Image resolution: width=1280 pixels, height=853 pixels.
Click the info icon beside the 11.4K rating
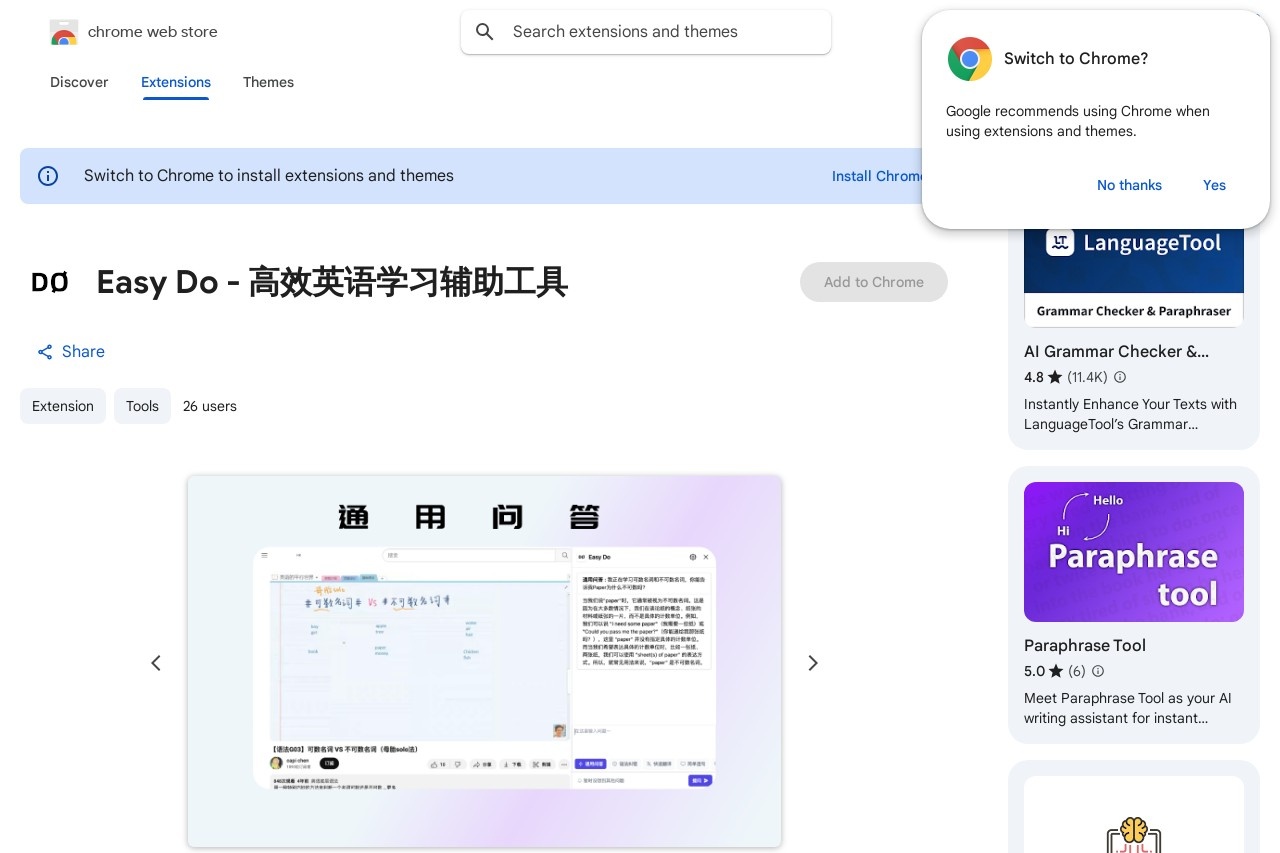click(x=1120, y=377)
